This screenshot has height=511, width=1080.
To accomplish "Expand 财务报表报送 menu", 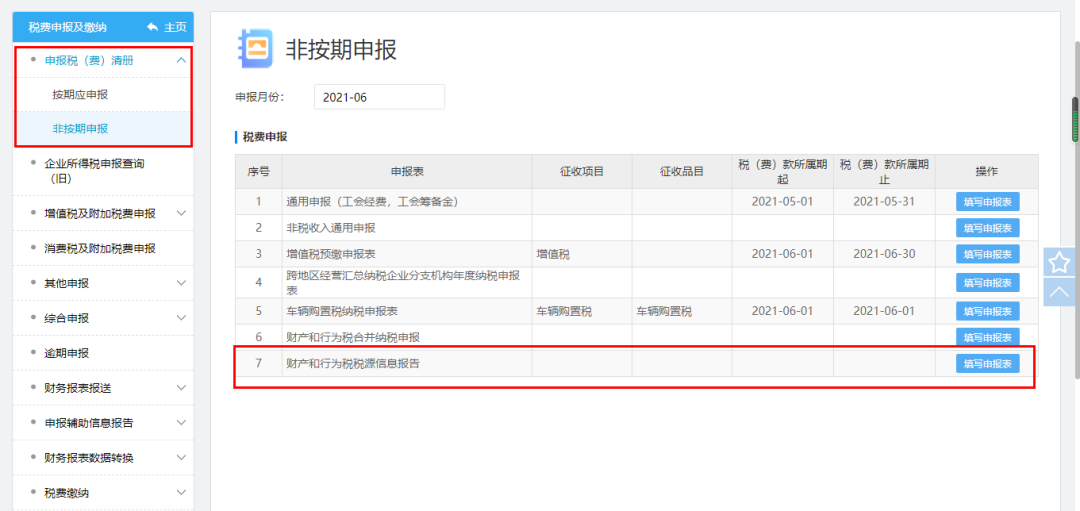I will pyautogui.click(x=181, y=388).
